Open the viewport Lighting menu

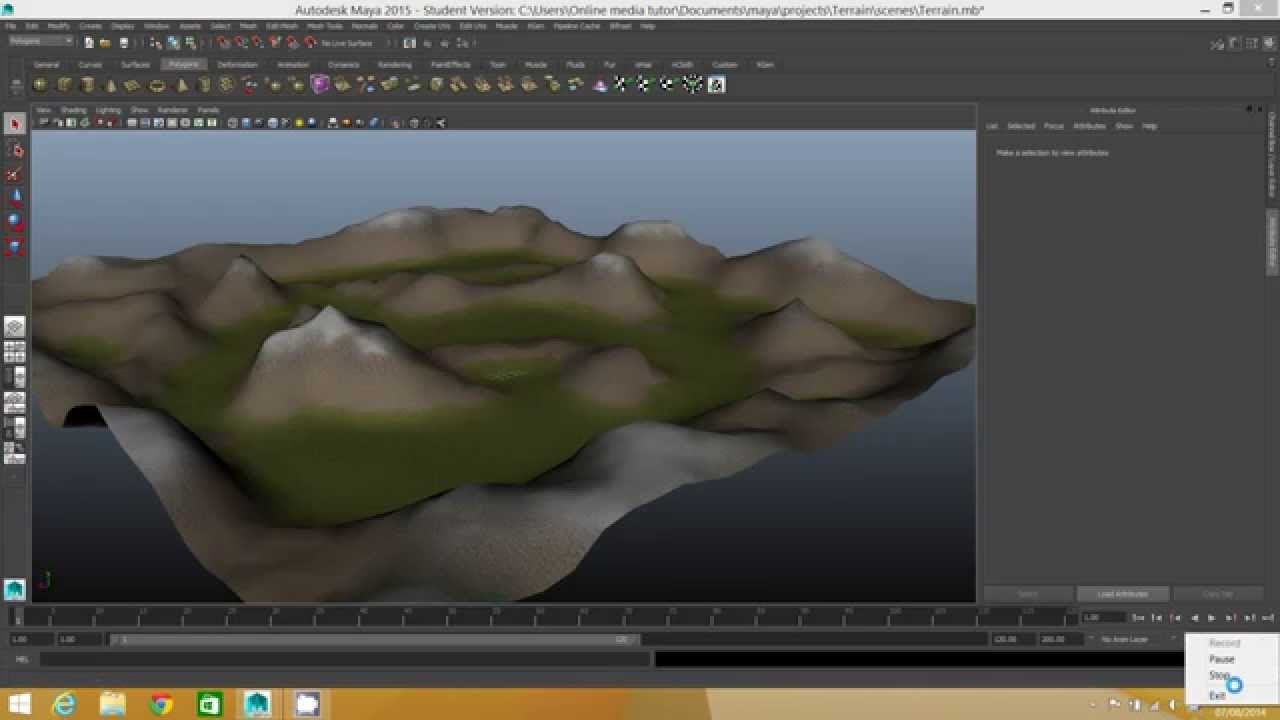tap(108, 110)
